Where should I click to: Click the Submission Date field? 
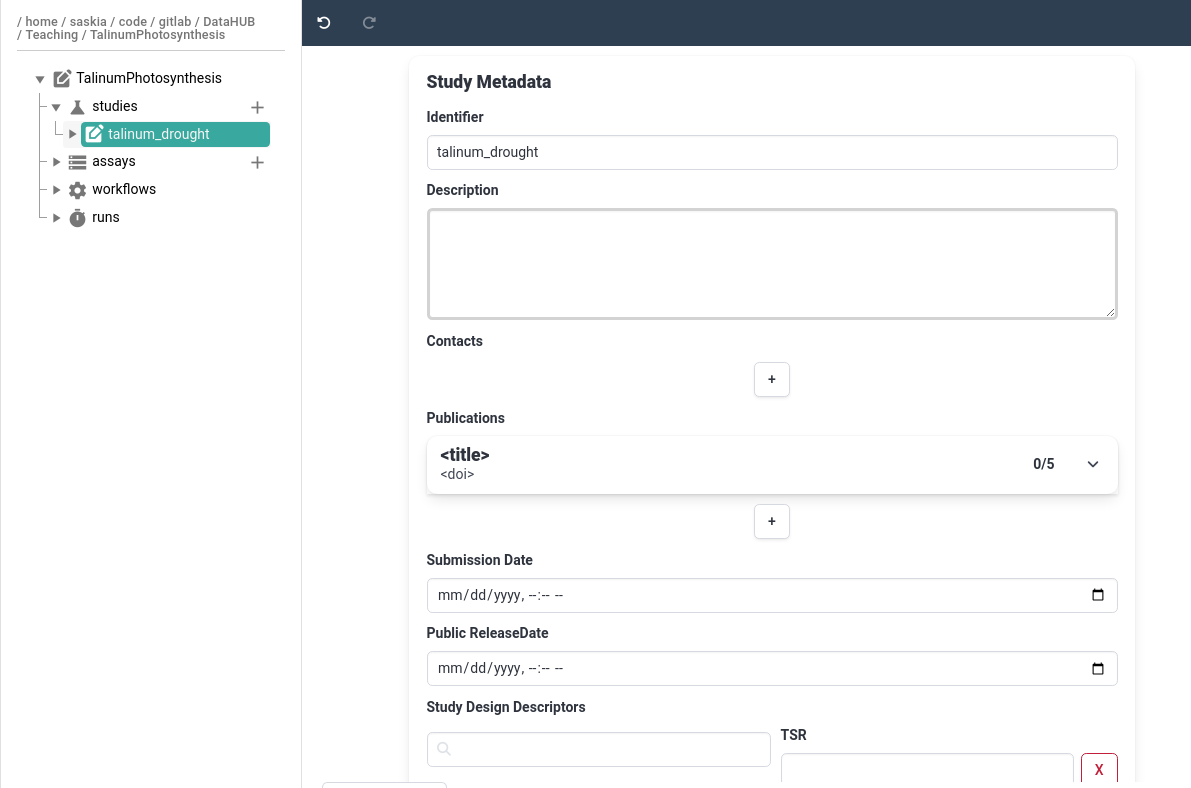[772, 596]
